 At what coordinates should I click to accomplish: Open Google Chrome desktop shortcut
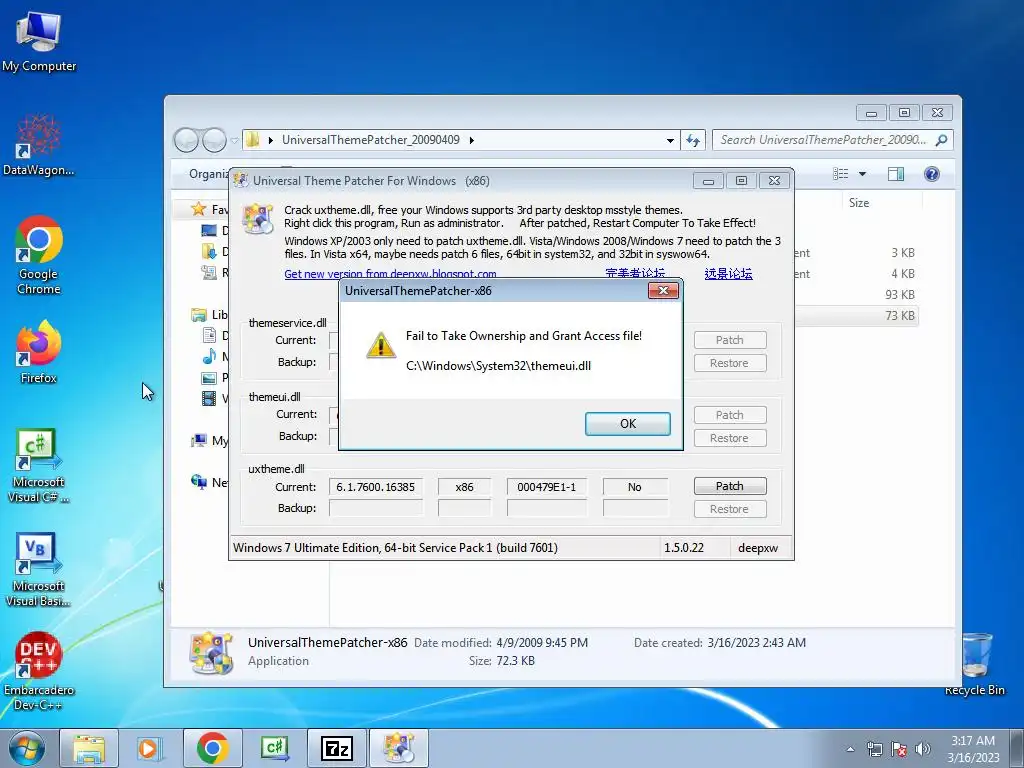[x=39, y=255]
